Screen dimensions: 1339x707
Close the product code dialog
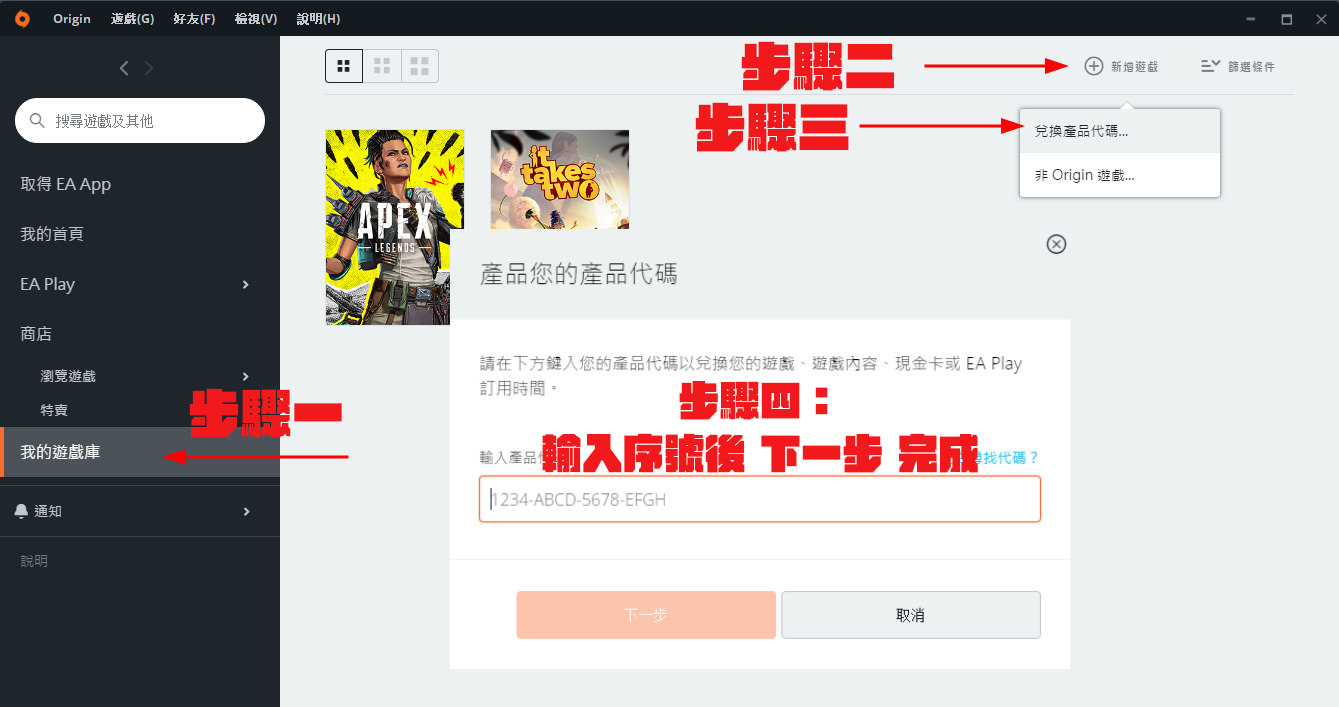pyautogui.click(x=1056, y=244)
